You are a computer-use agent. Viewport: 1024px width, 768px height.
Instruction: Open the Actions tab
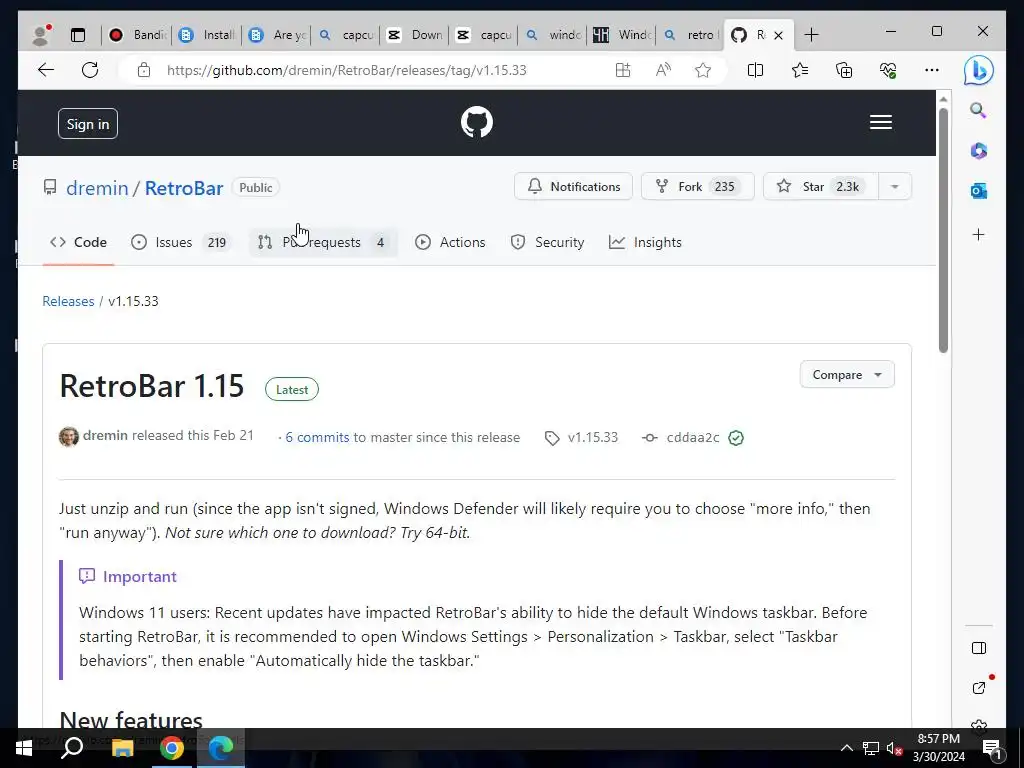[x=451, y=242]
